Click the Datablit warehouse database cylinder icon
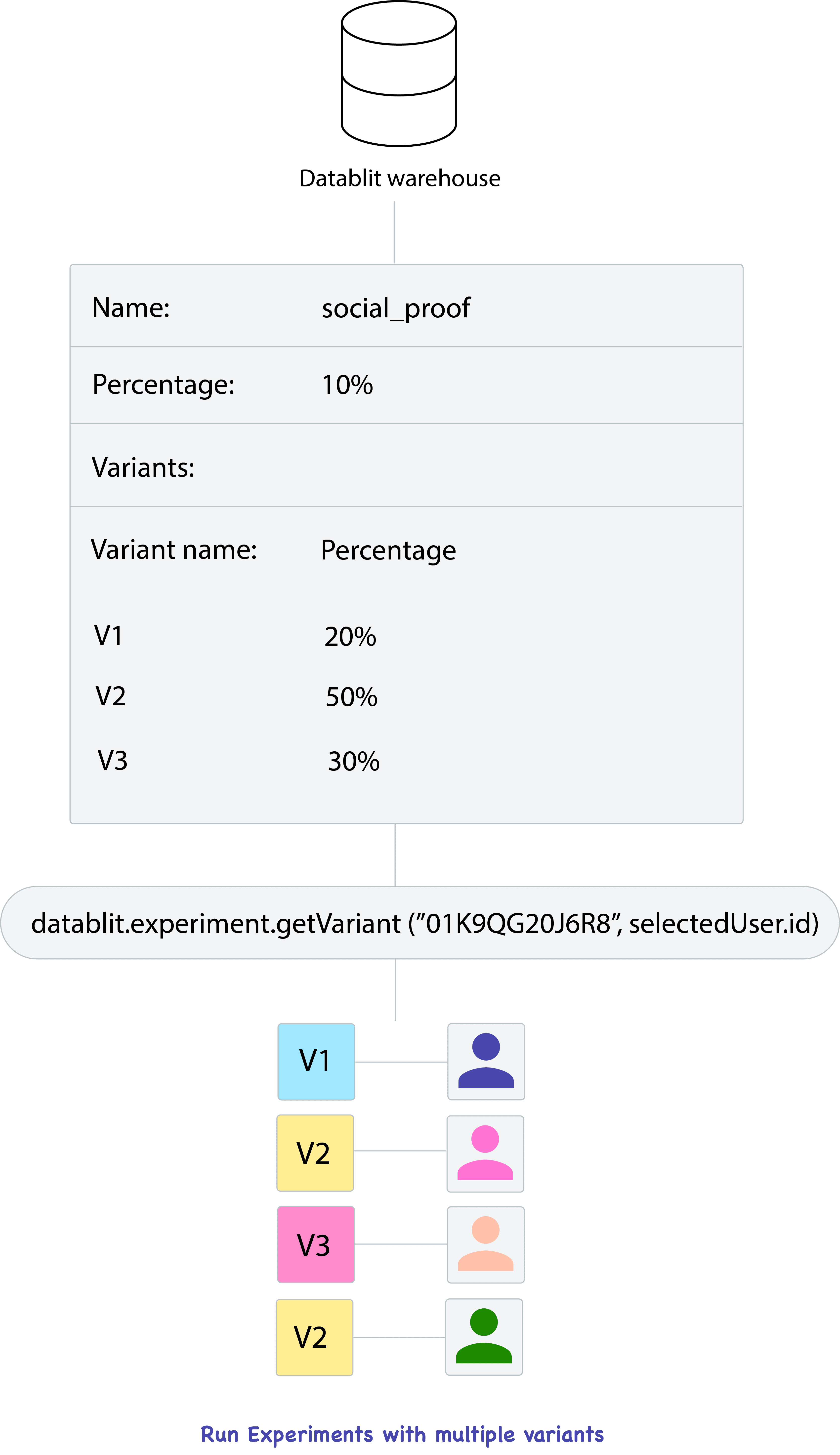The width and height of the screenshot is (840, 1455). point(399,74)
